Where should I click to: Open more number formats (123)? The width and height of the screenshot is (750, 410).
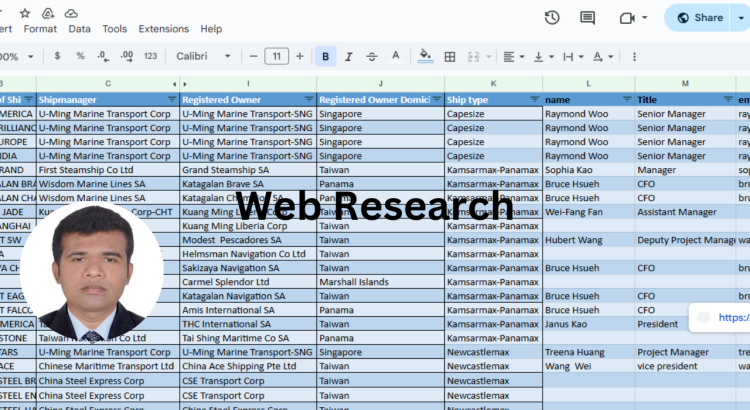pos(150,56)
